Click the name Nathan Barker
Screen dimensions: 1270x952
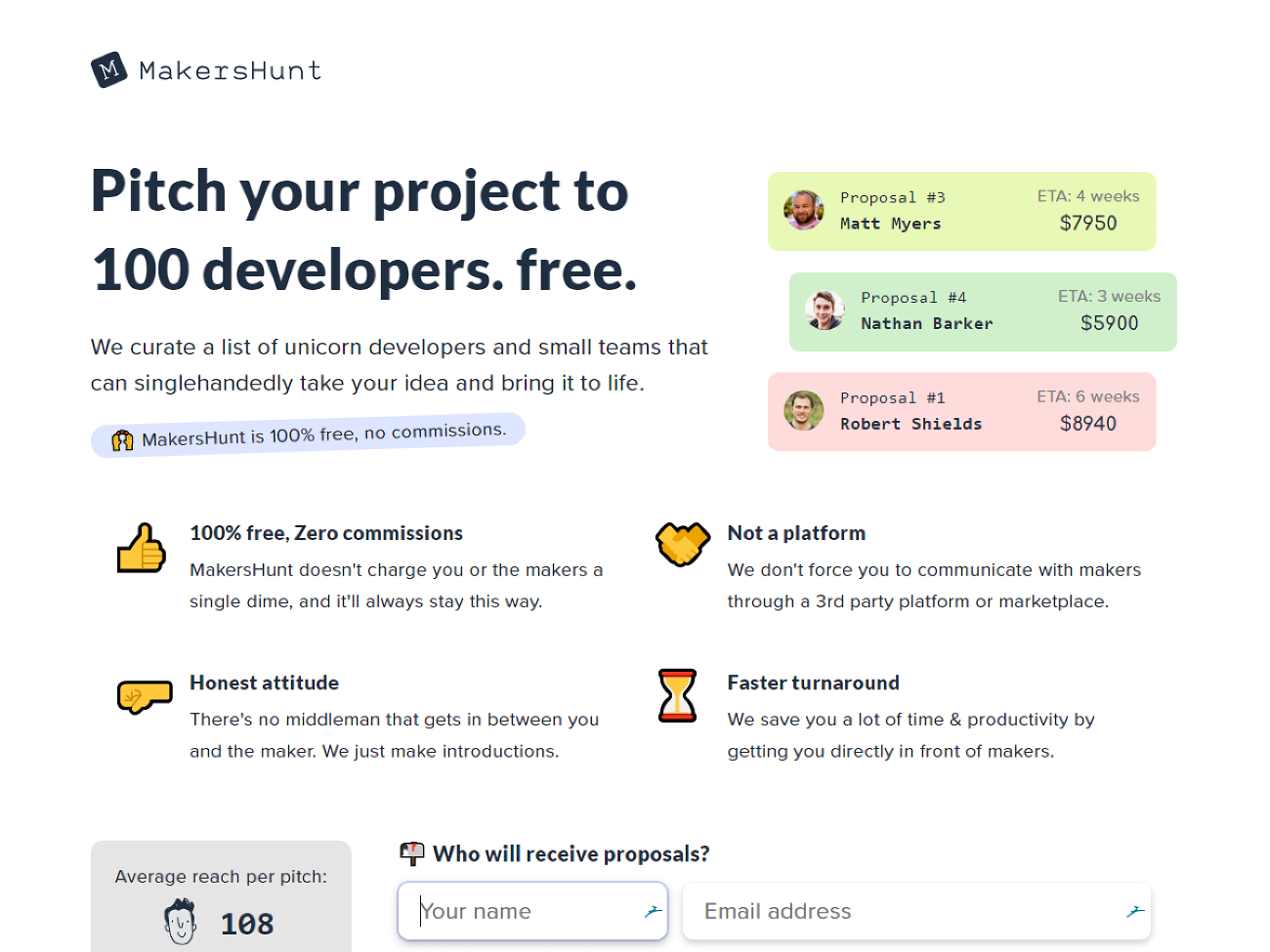tap(926, 323)
